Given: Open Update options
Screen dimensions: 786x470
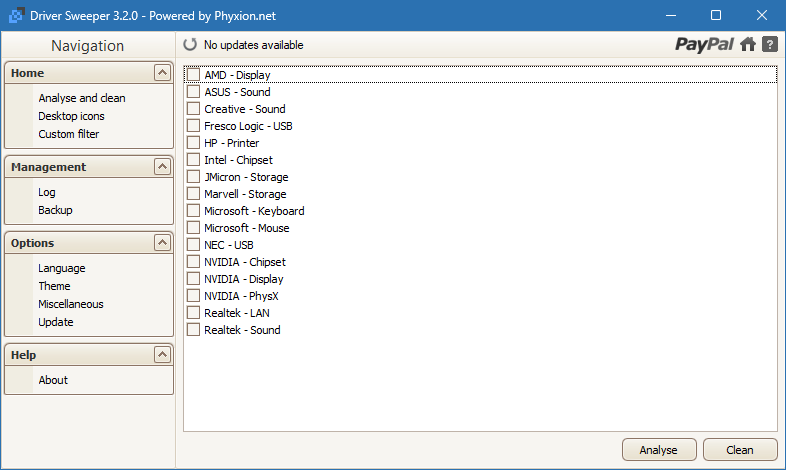Looking at the screenshot, I should point(56,323).
